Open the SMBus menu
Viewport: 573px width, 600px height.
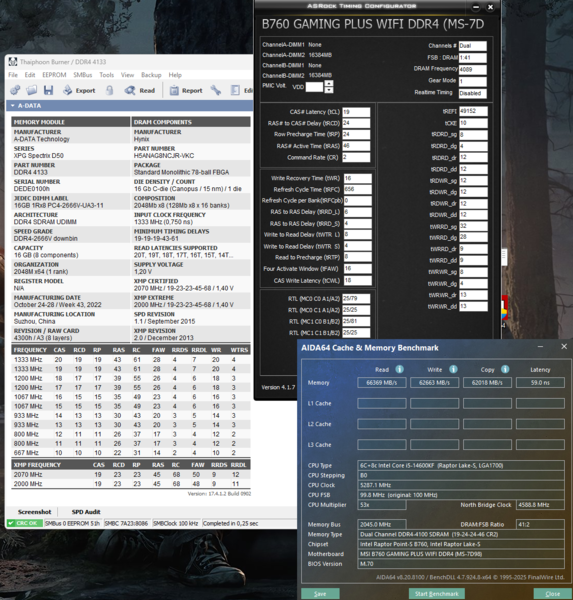[x=83, y=75]
